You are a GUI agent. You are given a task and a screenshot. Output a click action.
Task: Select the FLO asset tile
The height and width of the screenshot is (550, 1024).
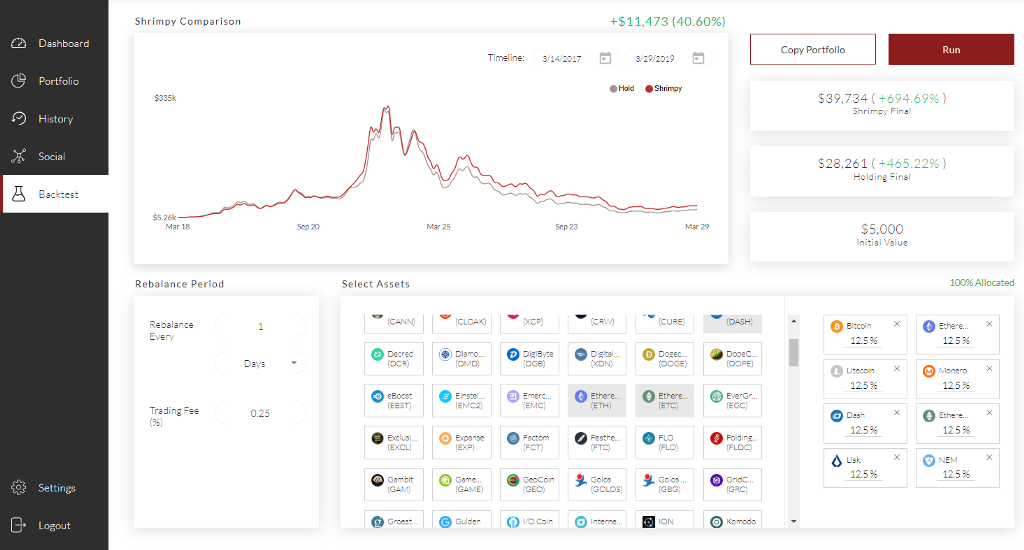(665, 442)
